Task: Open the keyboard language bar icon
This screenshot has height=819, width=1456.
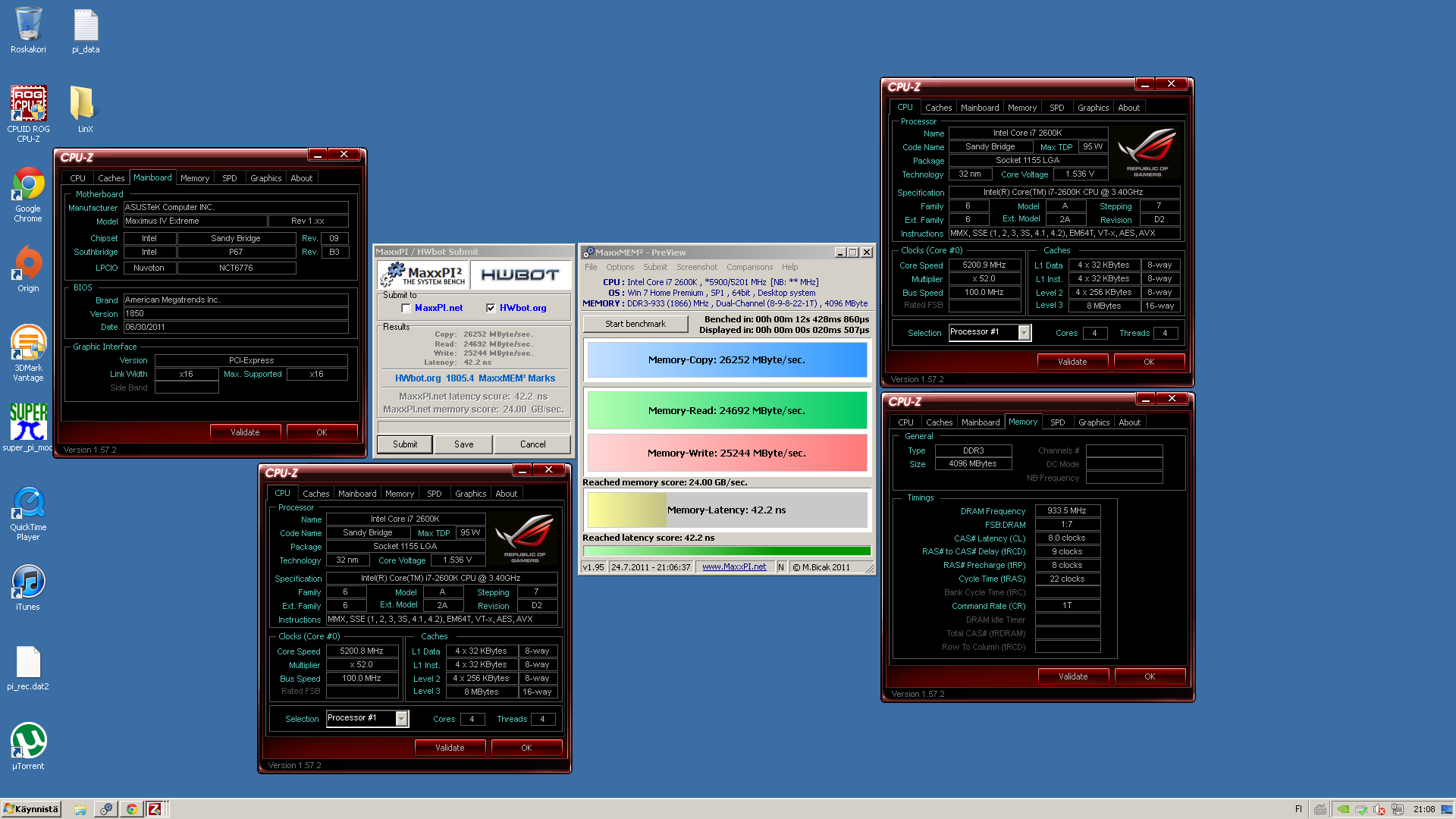Action: [1320, 809]
